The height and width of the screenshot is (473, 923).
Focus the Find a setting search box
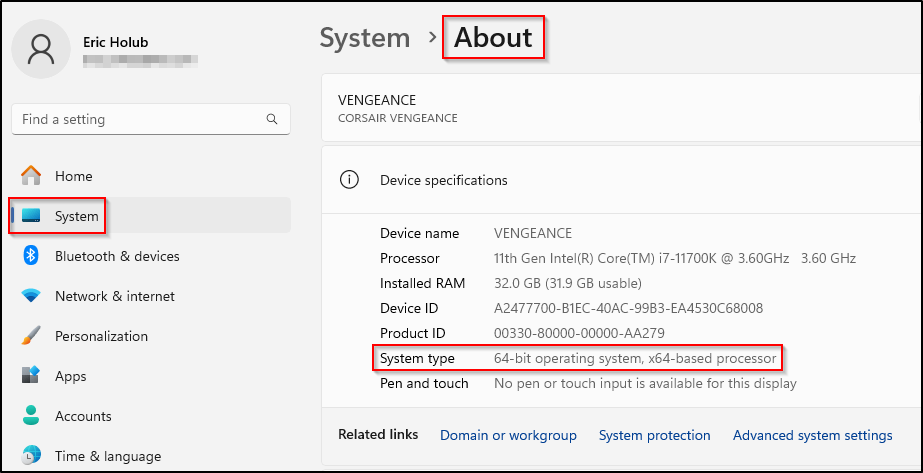click(x=140, y=119)
